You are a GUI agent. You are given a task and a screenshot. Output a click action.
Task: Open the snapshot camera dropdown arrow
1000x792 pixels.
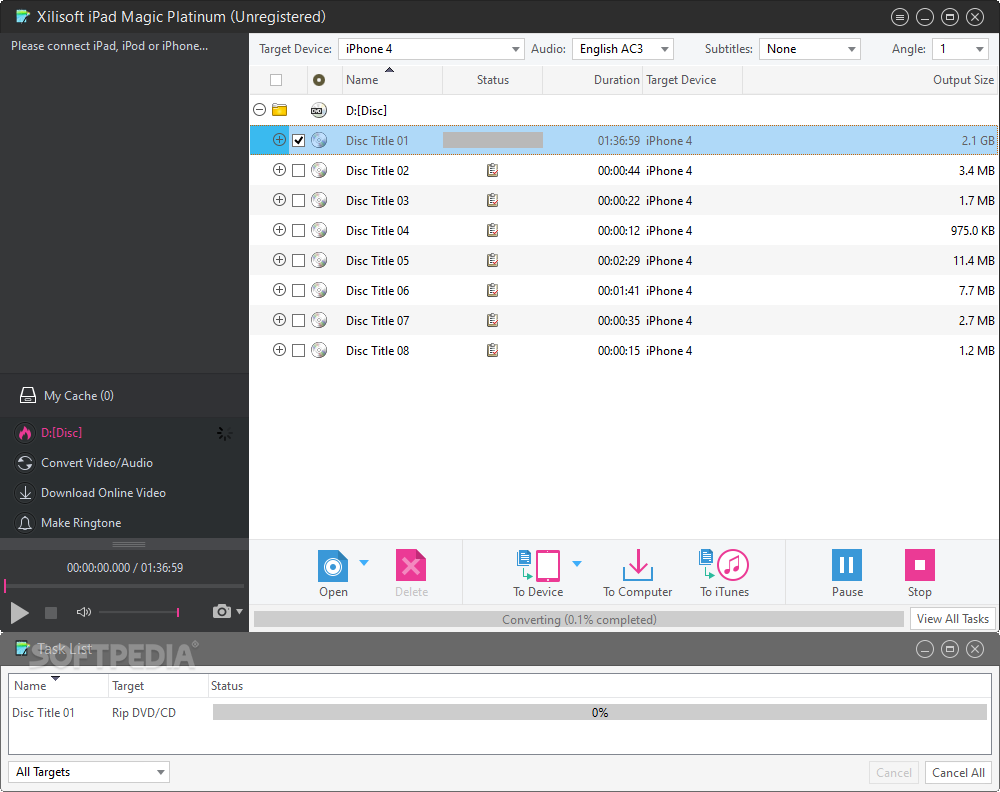[x=239, y=612]
